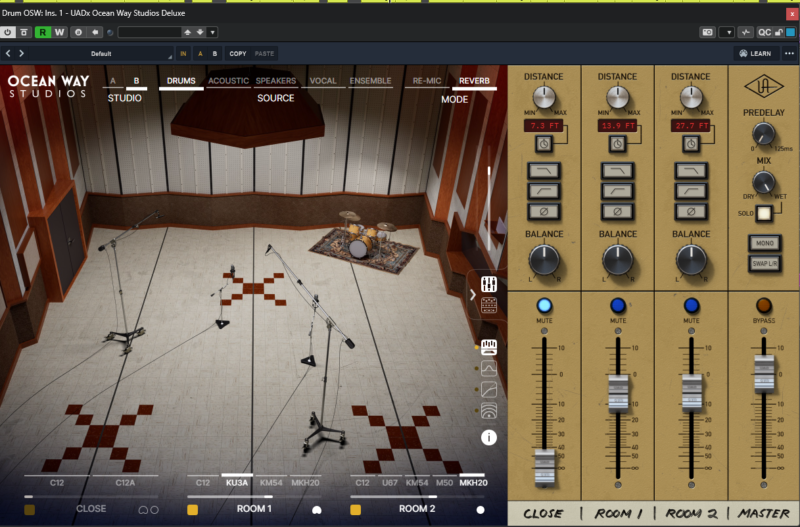This screenshot has height=527, width=800.
Task: Click the LEARN button
Action: click(x=756, y=54)
